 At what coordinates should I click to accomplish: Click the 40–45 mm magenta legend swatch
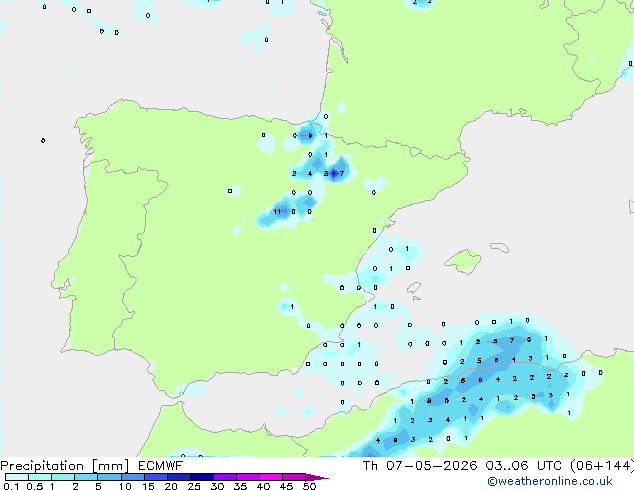pyautogui.click(x=271, y=477)
